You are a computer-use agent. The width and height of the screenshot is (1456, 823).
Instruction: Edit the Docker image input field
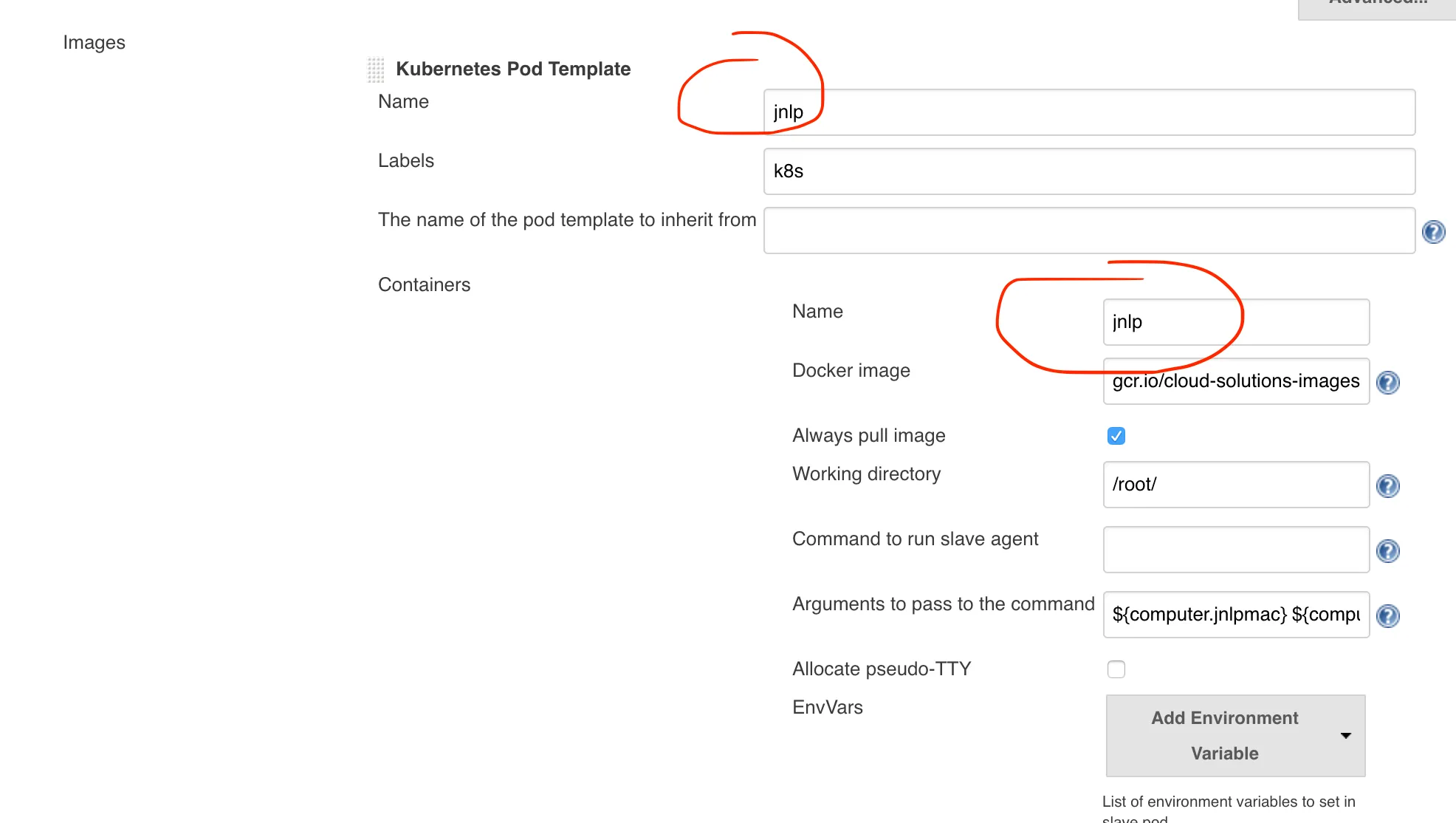coord(1235,381)
